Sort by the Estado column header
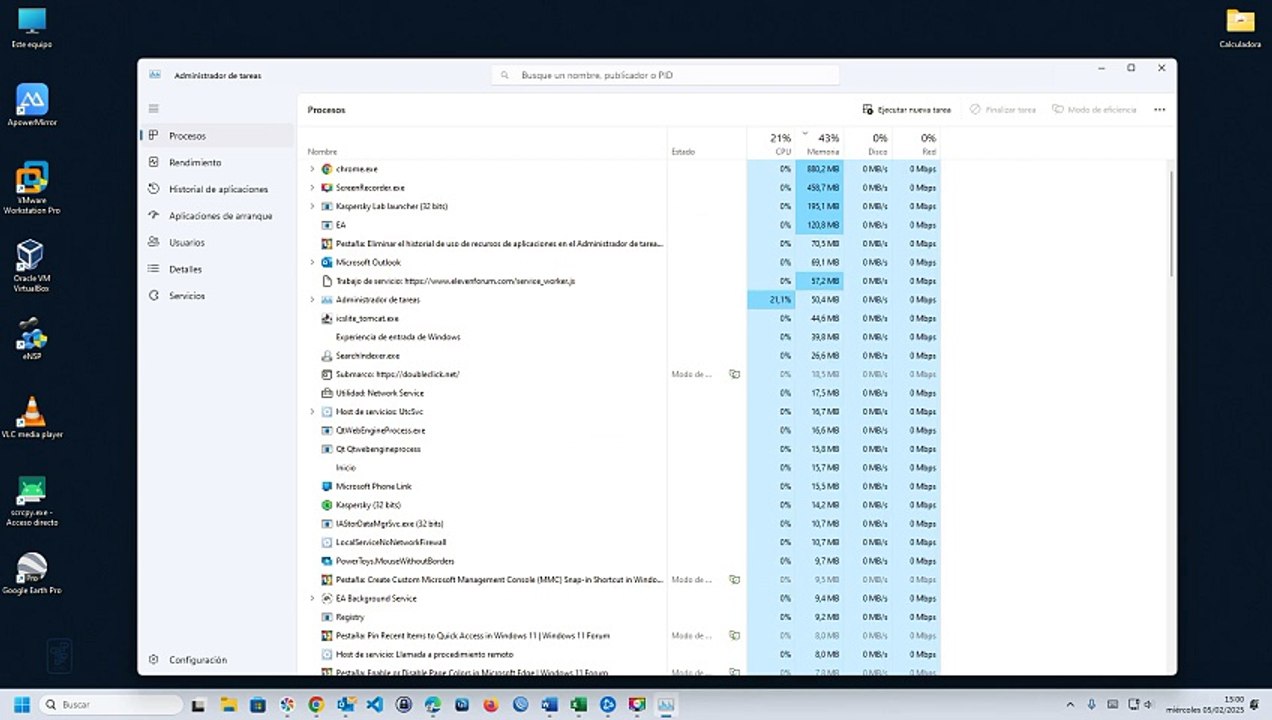The height and width of the screenshot is (720, 1272). [707, 143]
